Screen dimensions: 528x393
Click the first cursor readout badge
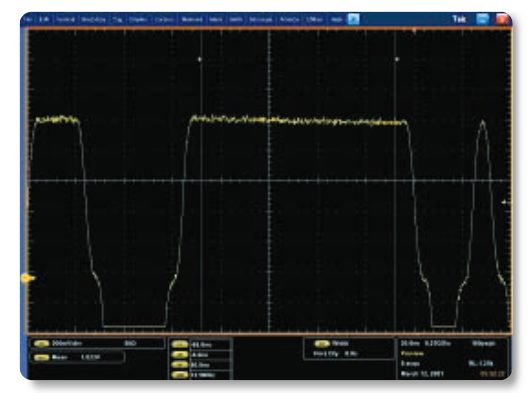point(180,345)
